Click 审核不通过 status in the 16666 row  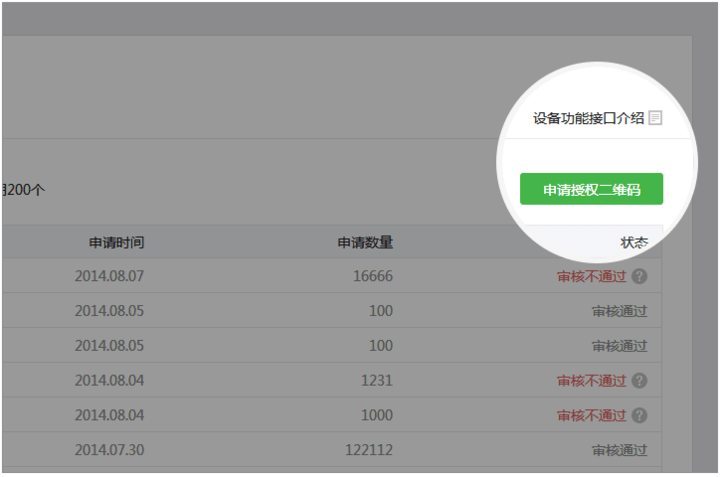point(591,277)
